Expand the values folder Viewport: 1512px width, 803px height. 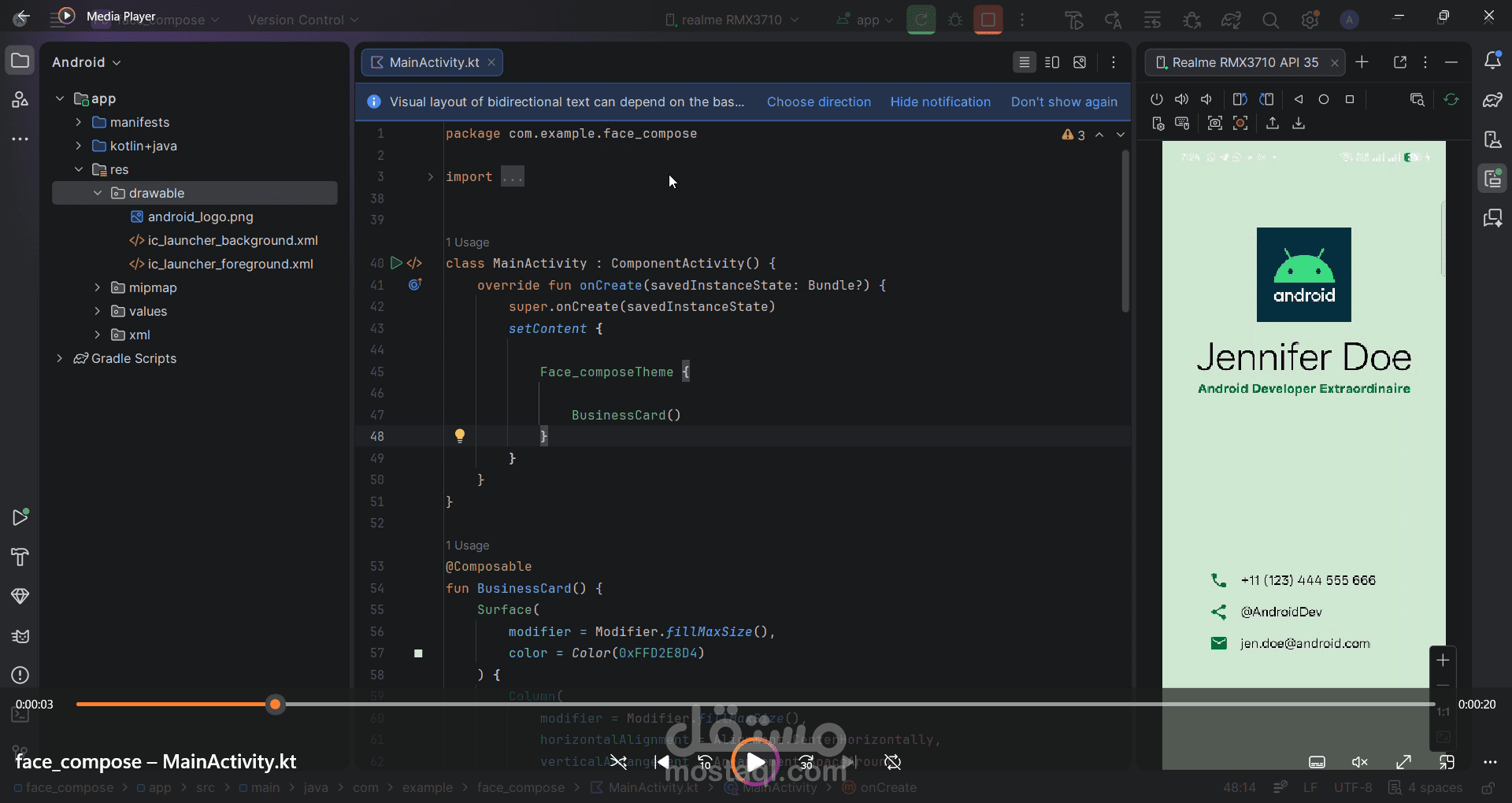[98, 311]
